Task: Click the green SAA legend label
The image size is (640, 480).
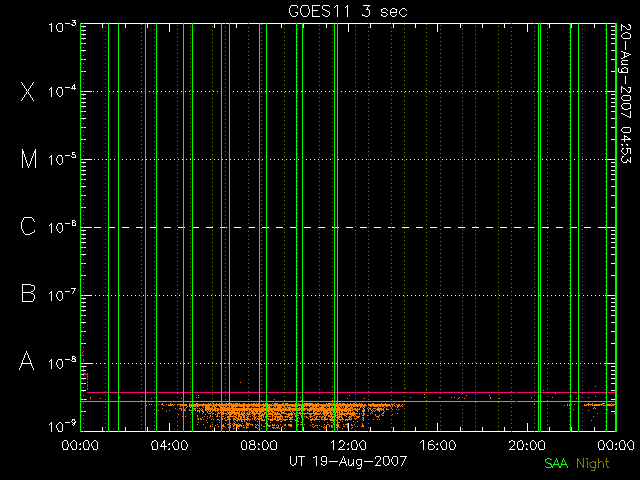Action: [x=556, y=463]
